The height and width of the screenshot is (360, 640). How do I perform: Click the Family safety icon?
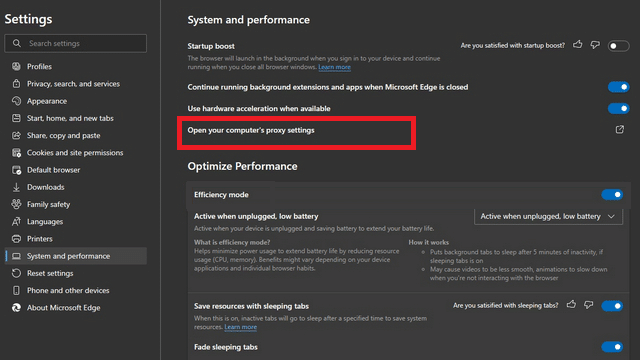click(x=16, y=204)
